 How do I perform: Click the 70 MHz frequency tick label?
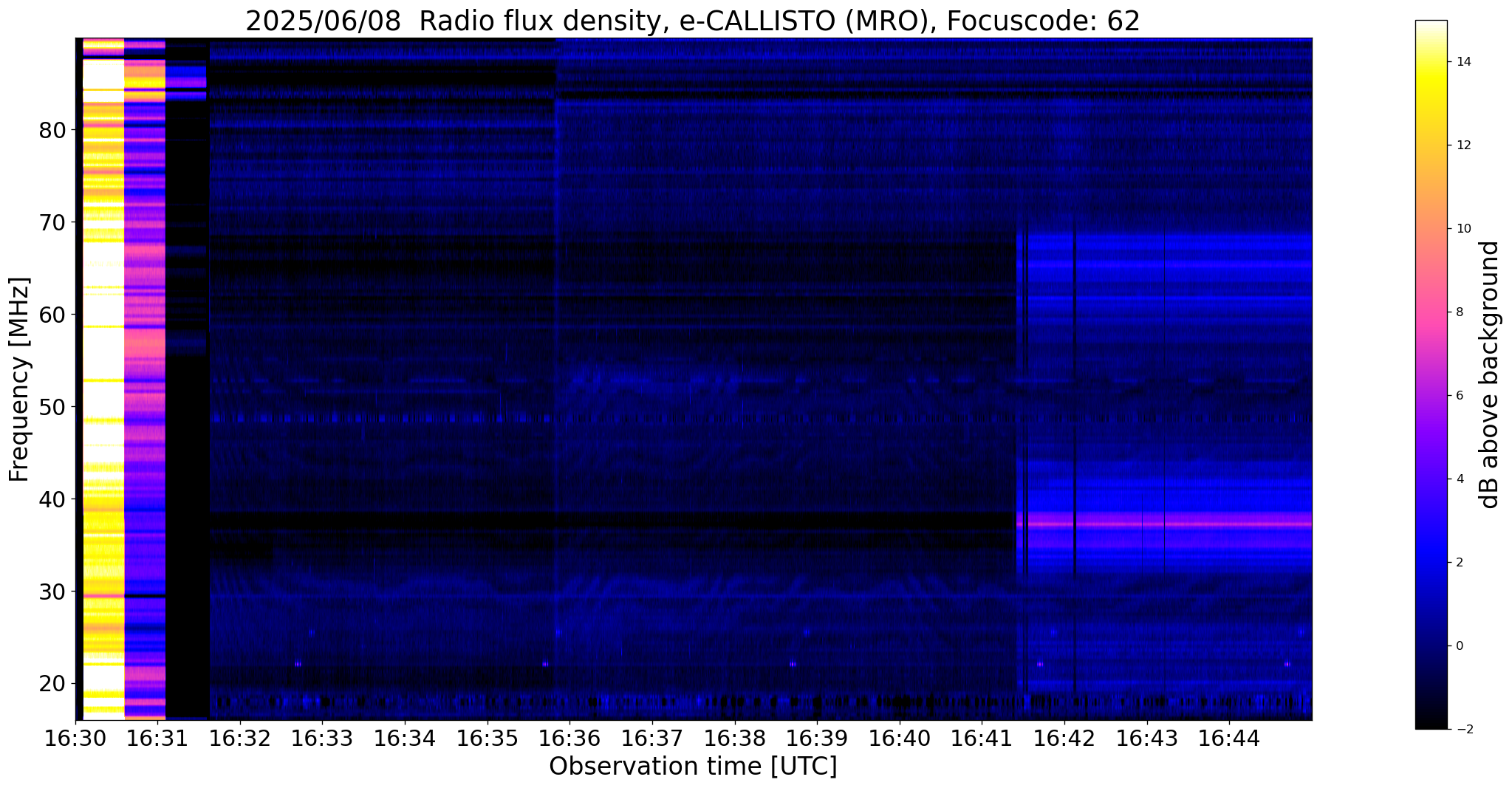pos(52,222)
